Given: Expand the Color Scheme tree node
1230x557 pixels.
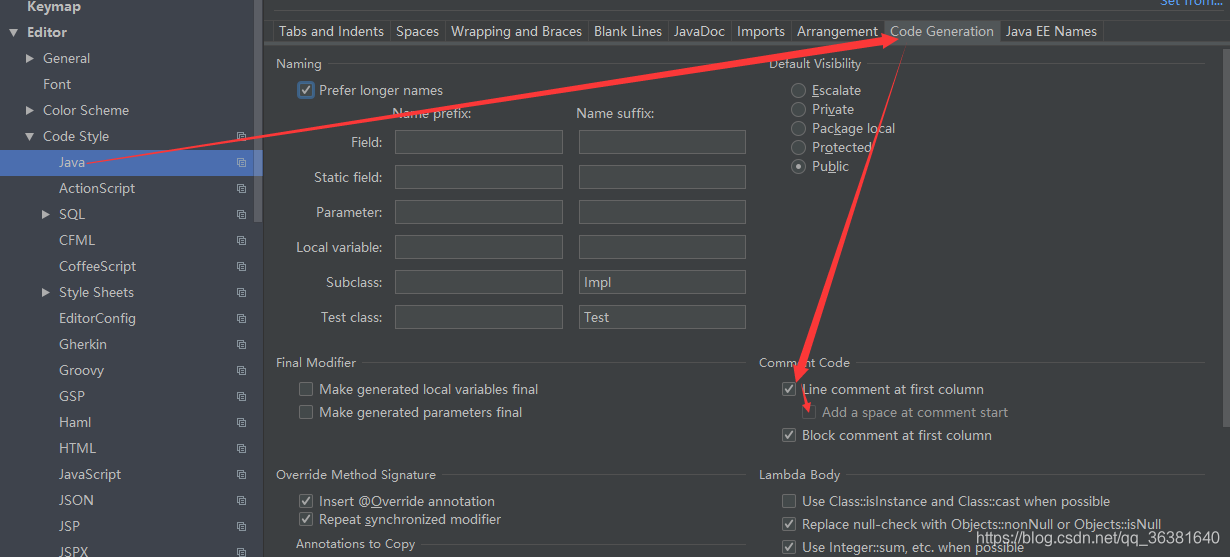Looking at the screenshot, I should pos(30,110).
